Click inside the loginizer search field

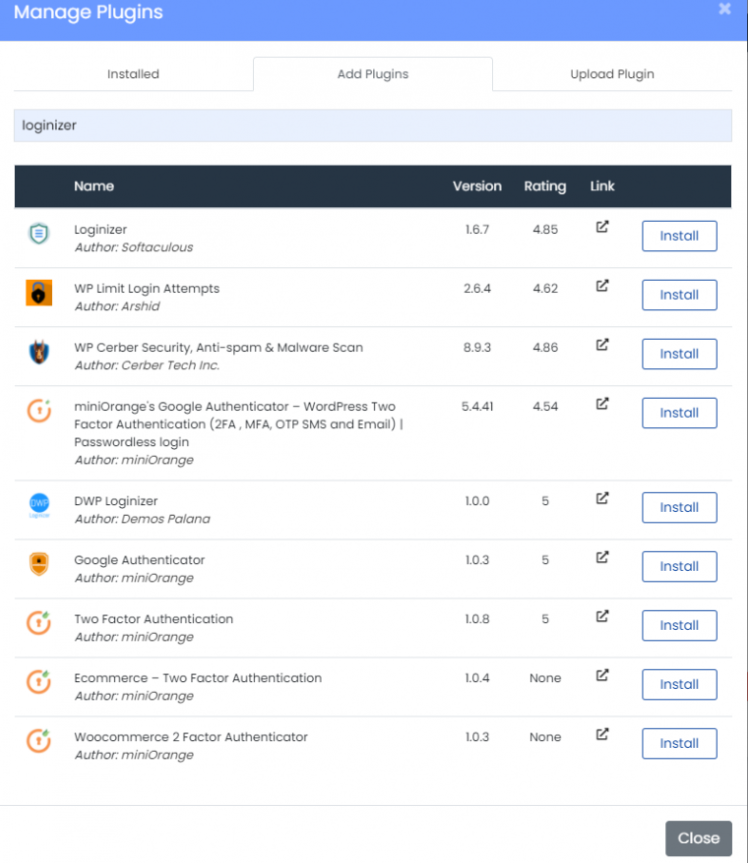coord(373,125)
